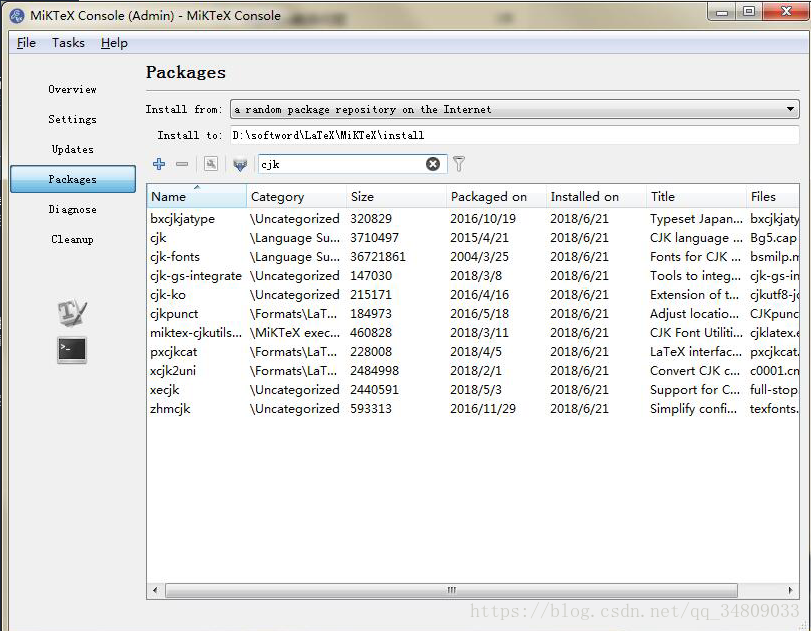Screen dimensions: 811x631
Task: Select the cjk-ko package row
Action: tap(473, 295)
